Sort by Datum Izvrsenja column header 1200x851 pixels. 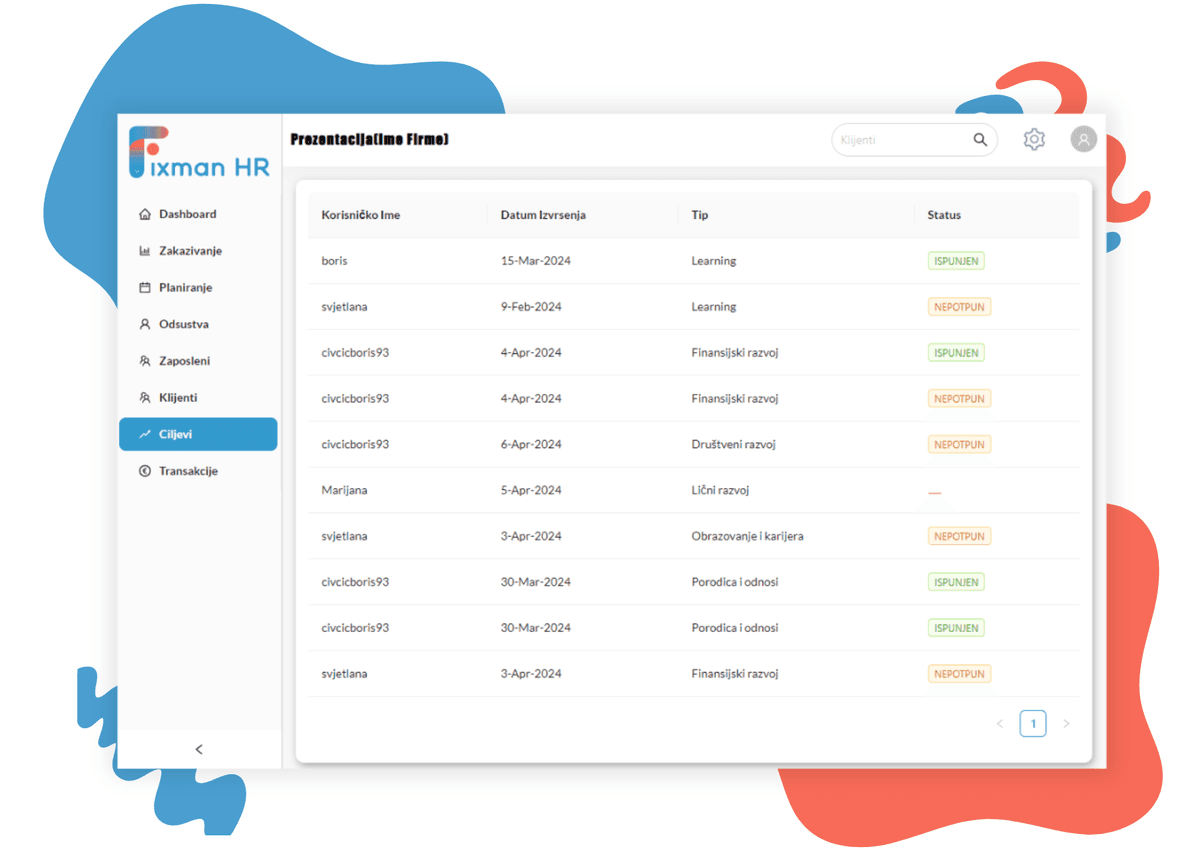[543, 215]
